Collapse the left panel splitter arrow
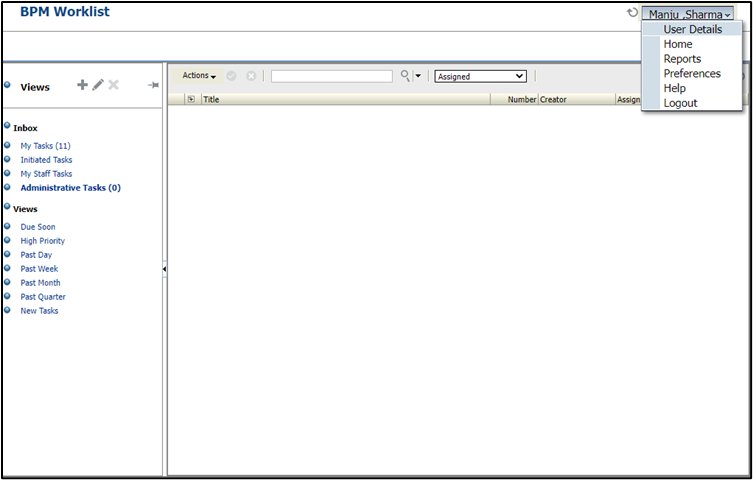 tap(165, 269)
